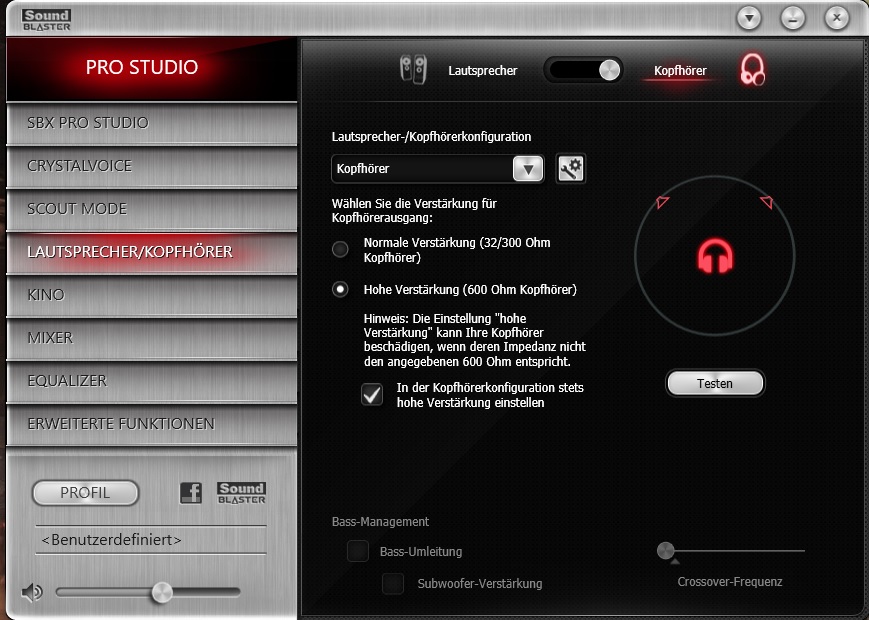Click the PRO STUDIO header banner

click(x=152, y=68)
